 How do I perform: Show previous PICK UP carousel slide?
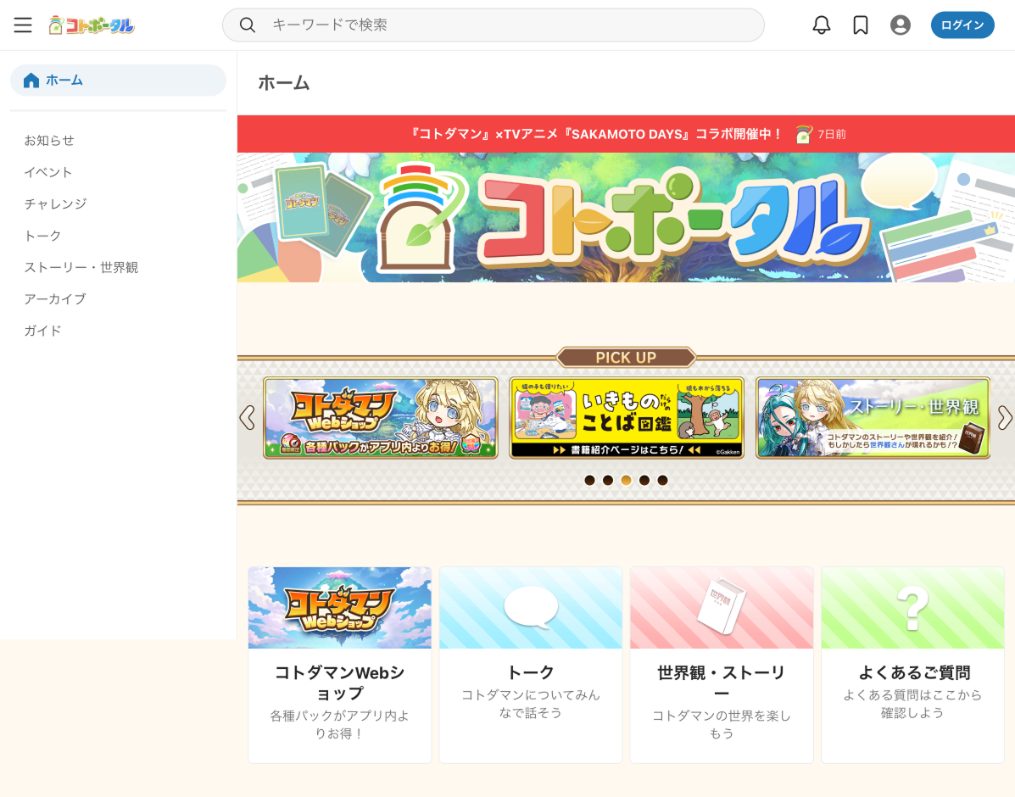(x=247, y=418)
